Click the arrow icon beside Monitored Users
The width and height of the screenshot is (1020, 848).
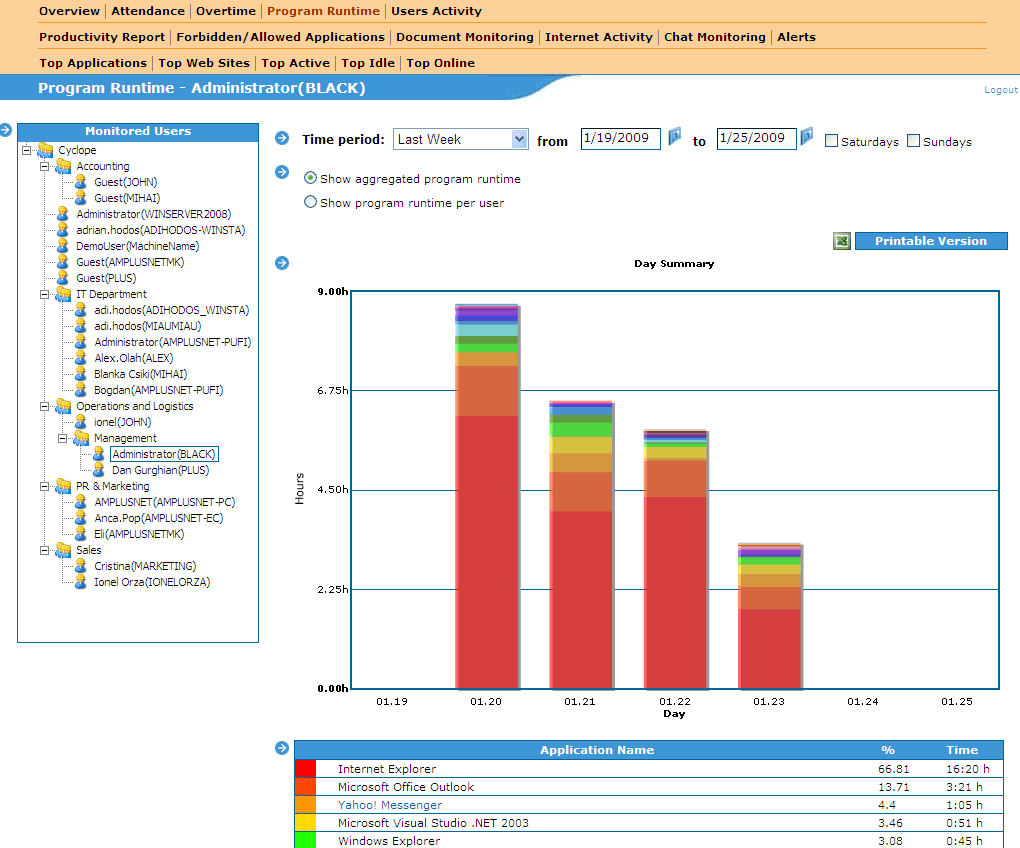(x=5, y=130)
